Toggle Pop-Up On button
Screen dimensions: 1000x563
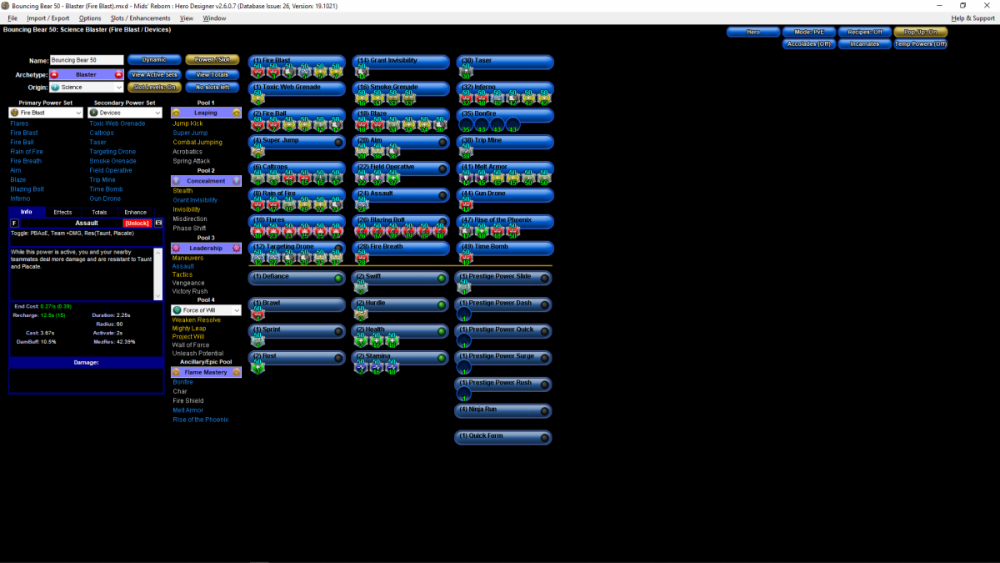point(920,32)
